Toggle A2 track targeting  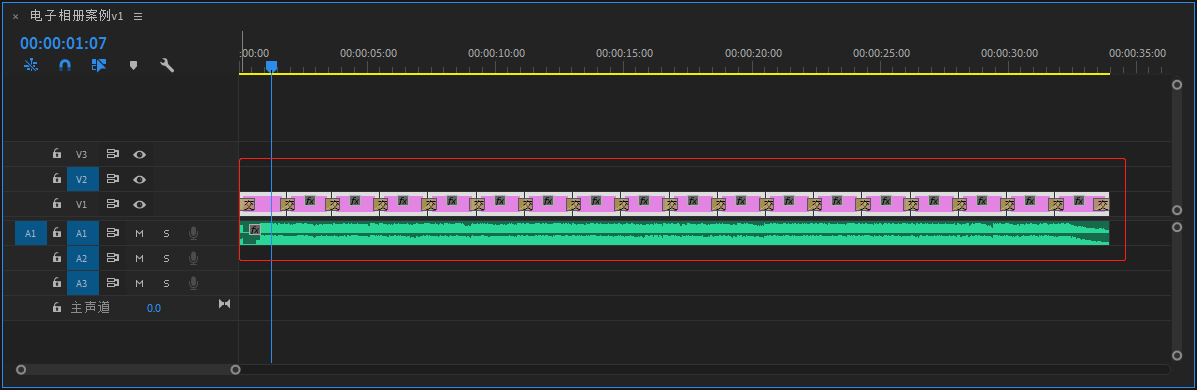click(x=82, y=258)
